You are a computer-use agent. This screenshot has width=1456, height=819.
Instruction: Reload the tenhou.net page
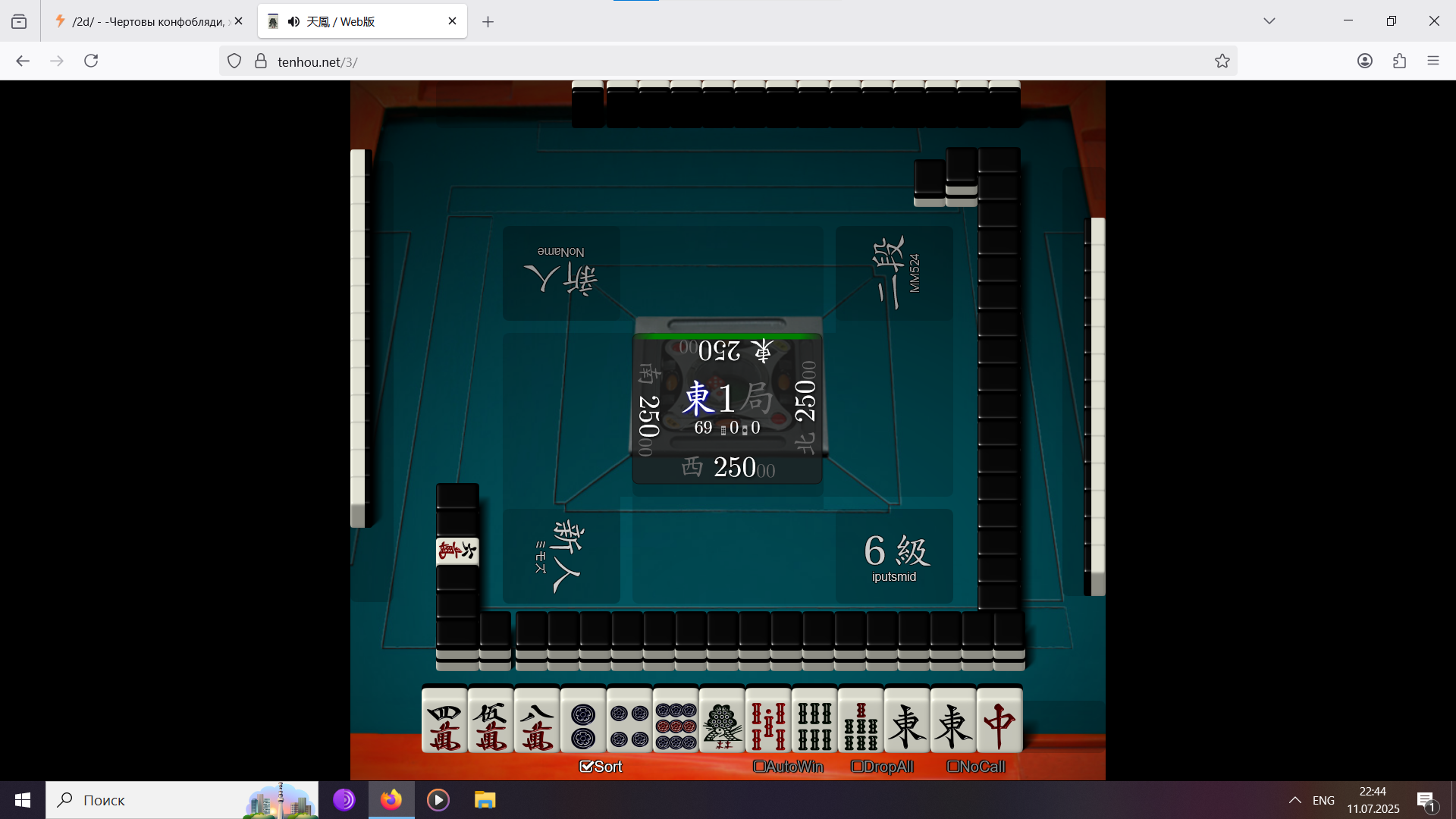pos(91,61)
